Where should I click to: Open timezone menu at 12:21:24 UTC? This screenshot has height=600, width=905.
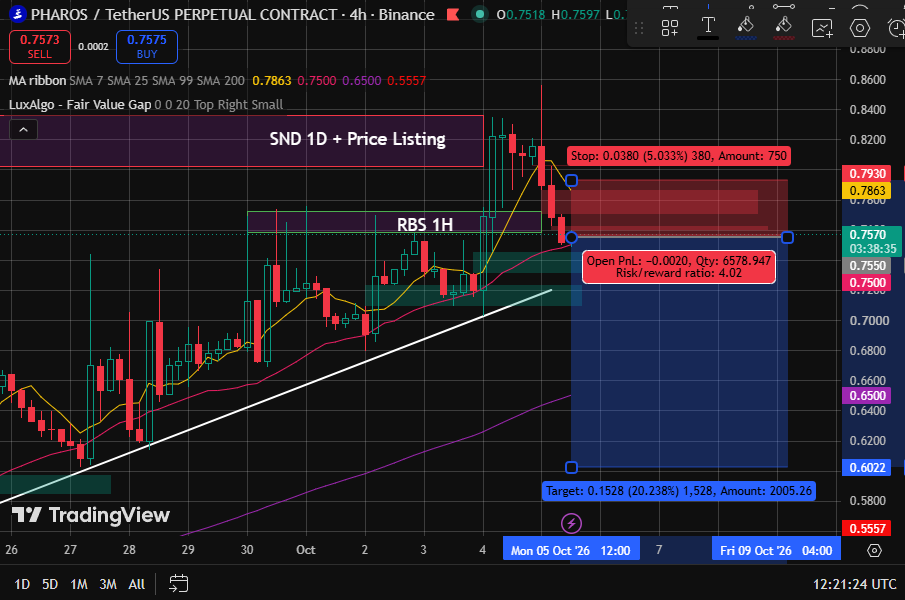pyautogui.click(x=855, y=584)
